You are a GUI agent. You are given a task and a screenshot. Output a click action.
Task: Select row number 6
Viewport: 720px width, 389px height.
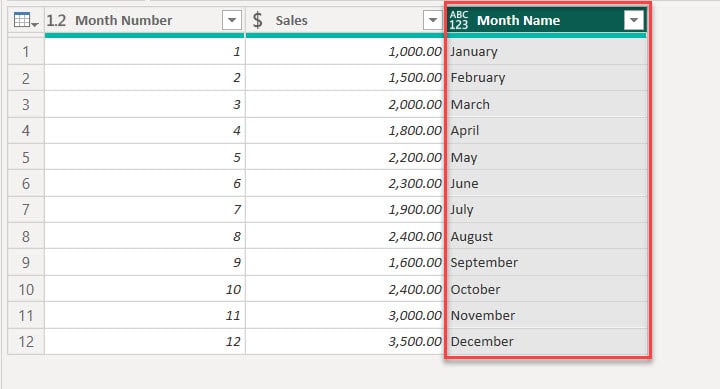click(x=26, y=184)
